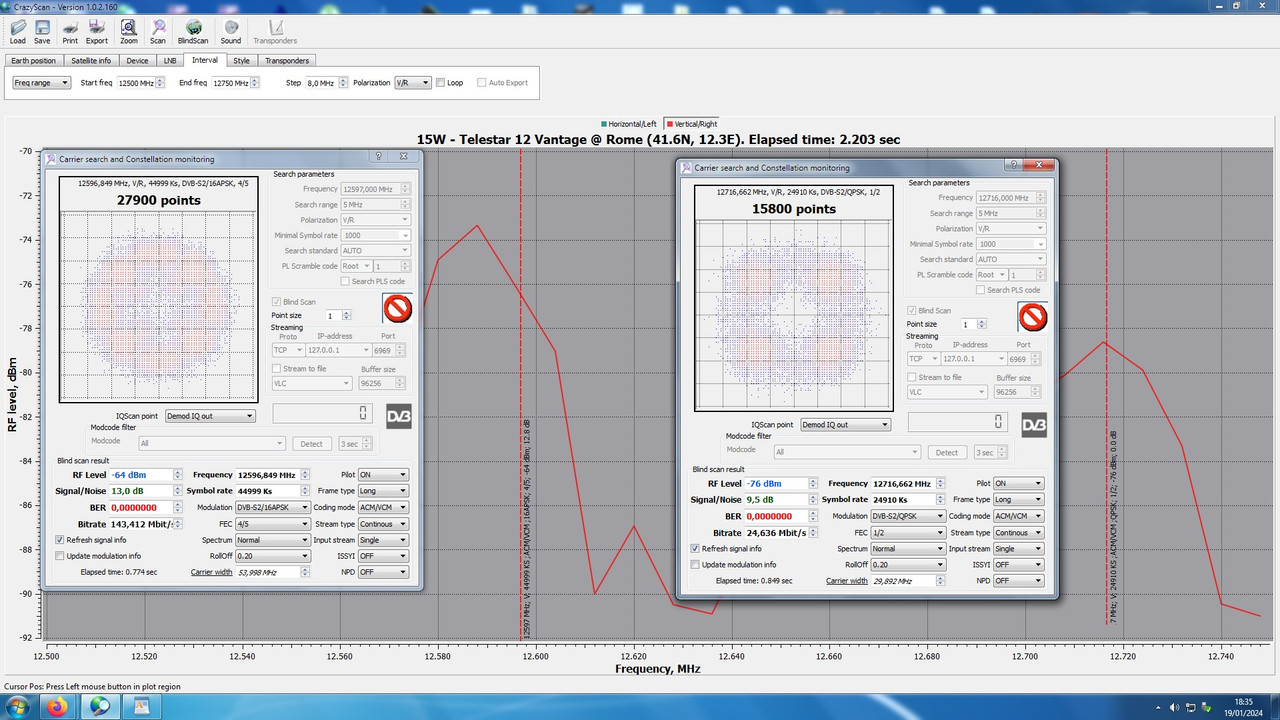Click the Vertical/Right legend color swatch
The height and width of the screenshot is (720, 1280).
[x=669, y=124]
